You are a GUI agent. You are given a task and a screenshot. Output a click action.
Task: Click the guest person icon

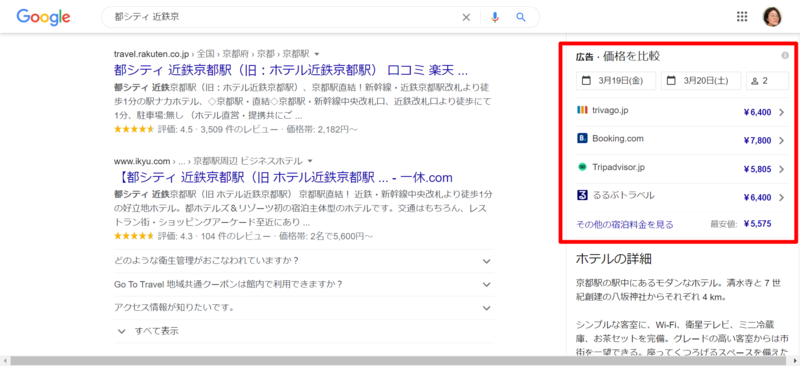[755, 81]
